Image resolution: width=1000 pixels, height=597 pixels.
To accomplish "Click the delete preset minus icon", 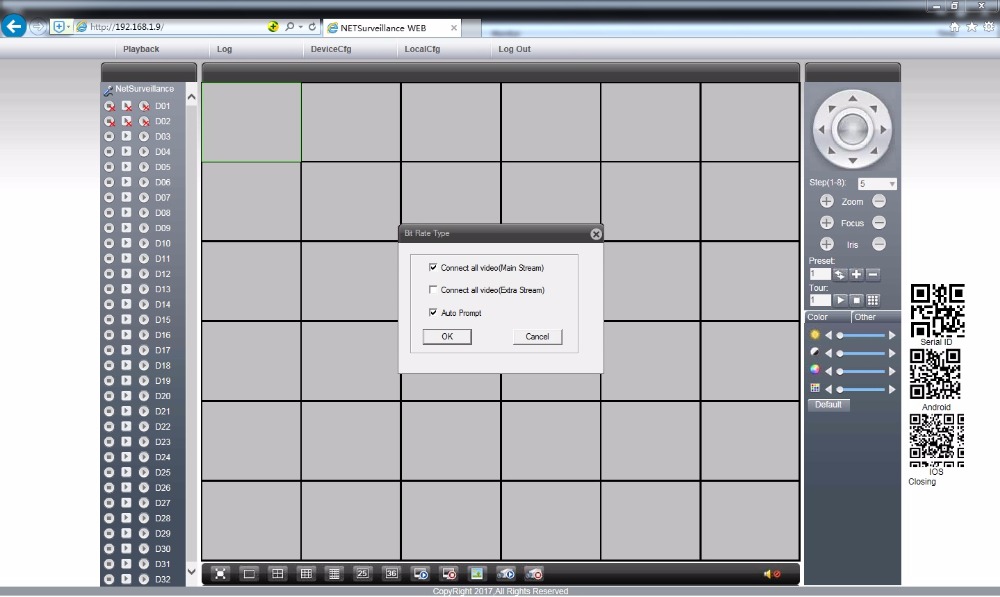I will [x=872, y=274].
